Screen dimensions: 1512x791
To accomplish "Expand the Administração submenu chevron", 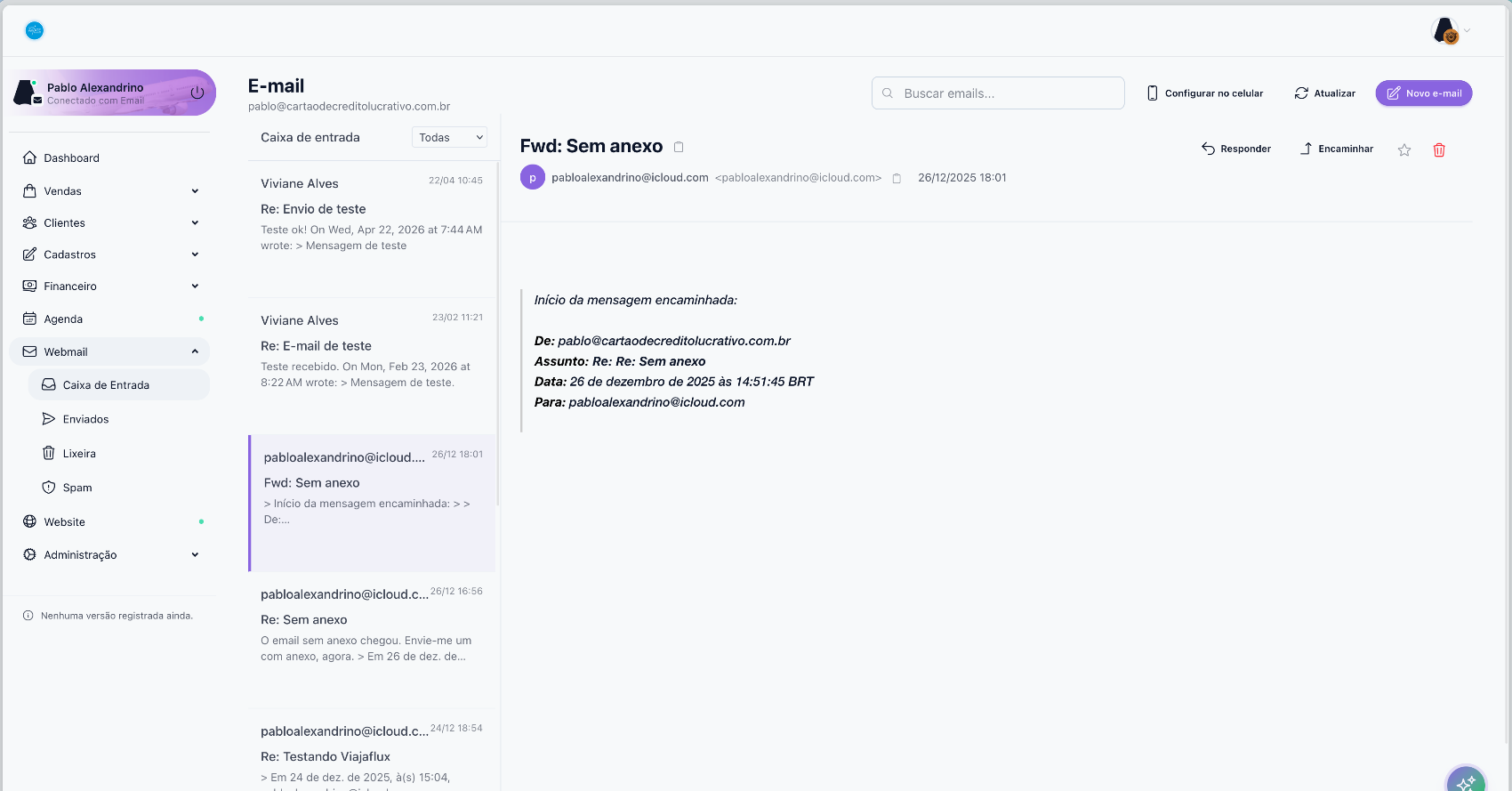I will [x=195, y=555].
